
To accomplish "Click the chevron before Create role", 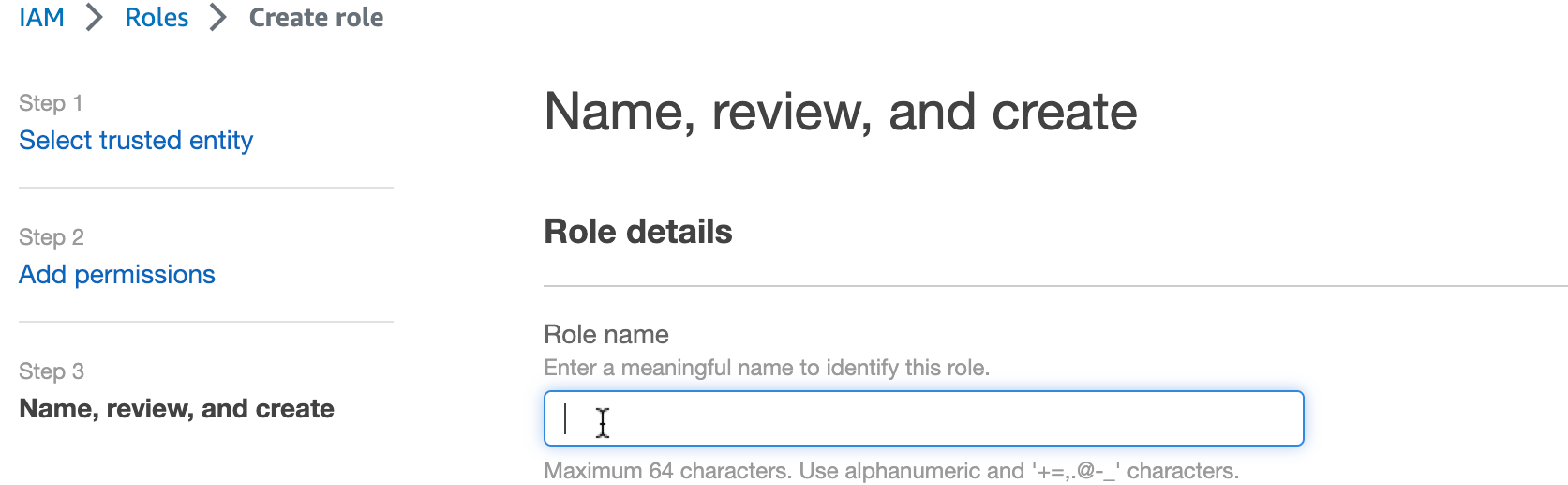I will pyautogui.click(x=218, y=18).
